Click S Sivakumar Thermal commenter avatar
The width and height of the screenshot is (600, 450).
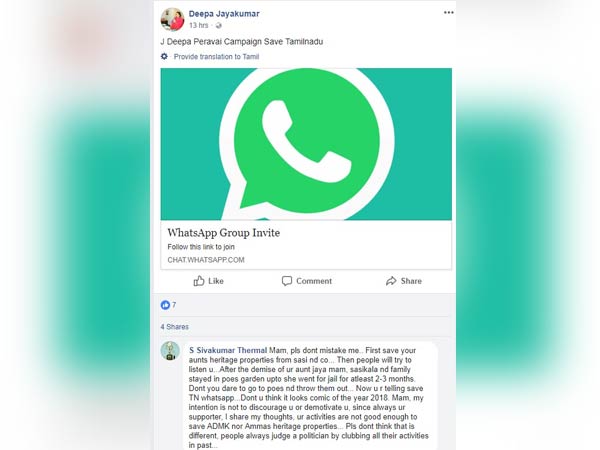[170, 351]
